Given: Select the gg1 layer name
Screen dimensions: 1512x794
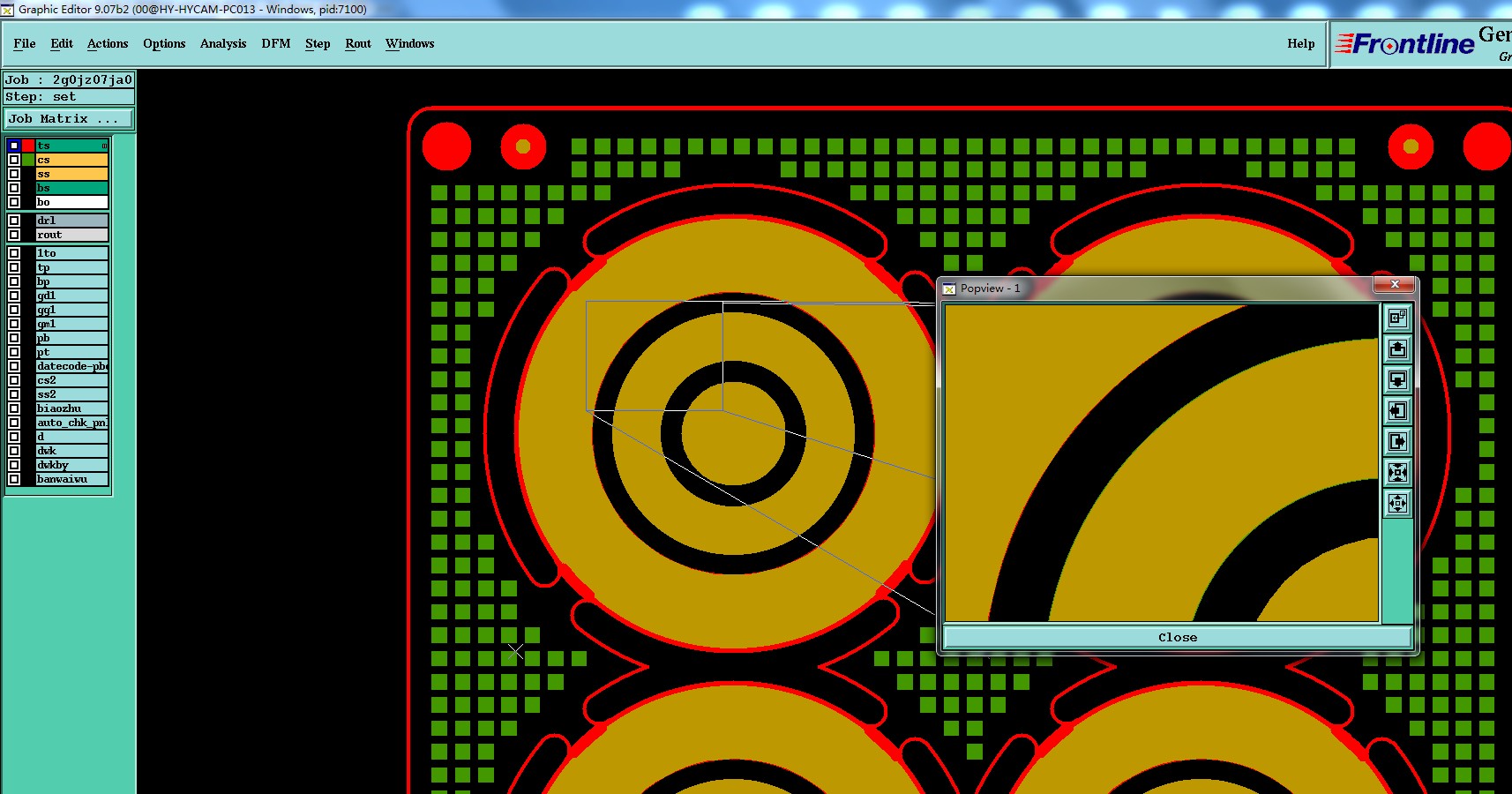Looking at the screenshot, I should (x=71, y=310).
